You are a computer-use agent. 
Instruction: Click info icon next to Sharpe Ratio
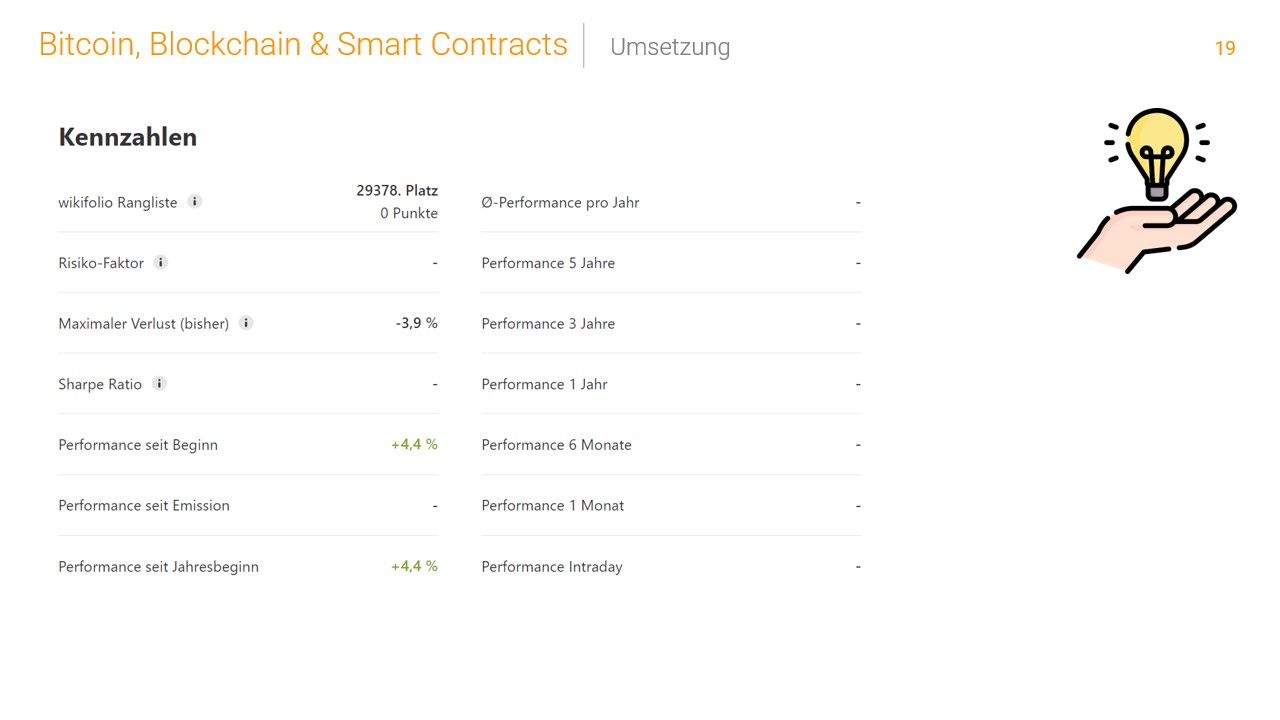159,383
